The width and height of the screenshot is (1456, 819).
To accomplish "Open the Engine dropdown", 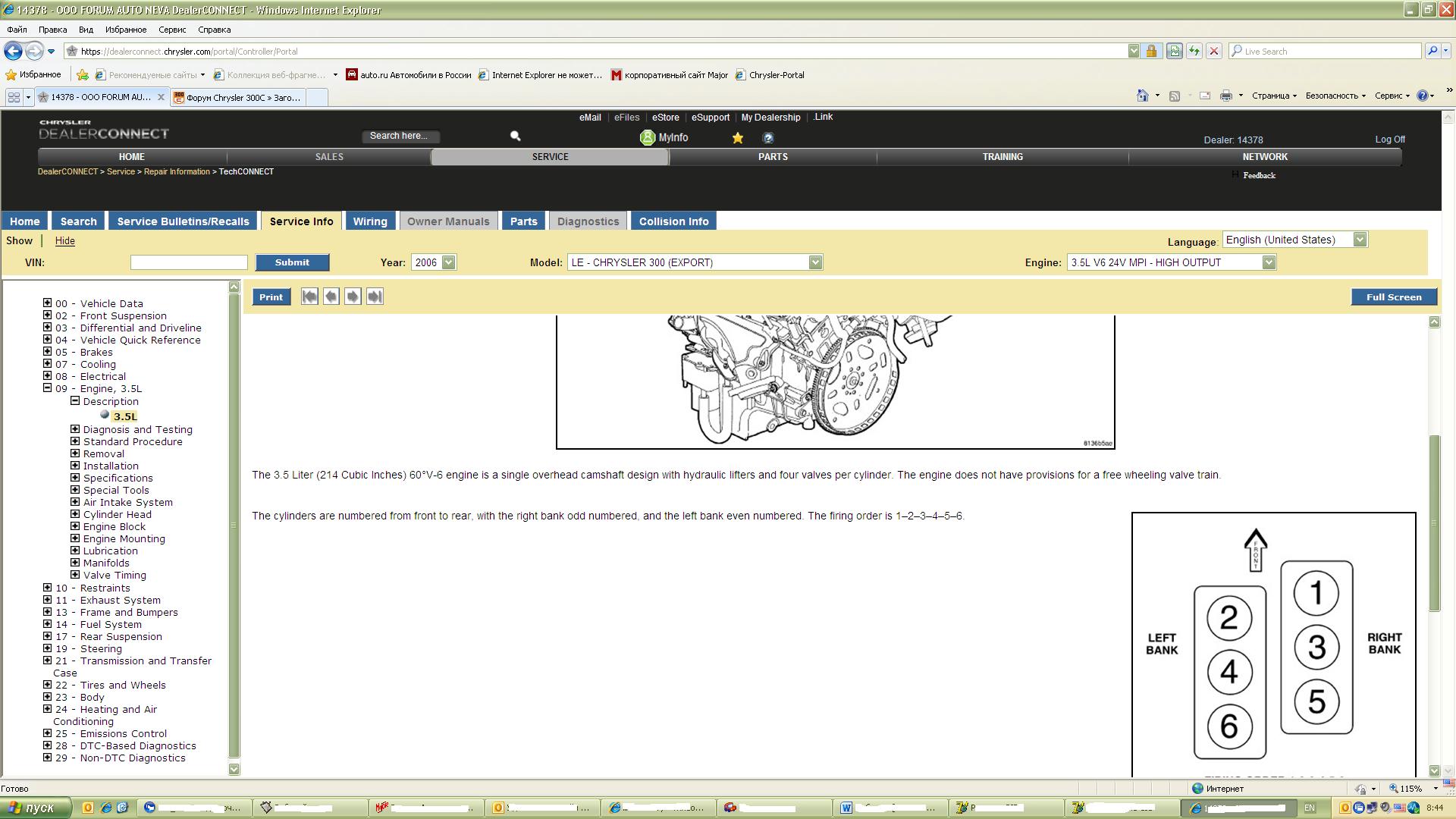I will (1269, 262).
